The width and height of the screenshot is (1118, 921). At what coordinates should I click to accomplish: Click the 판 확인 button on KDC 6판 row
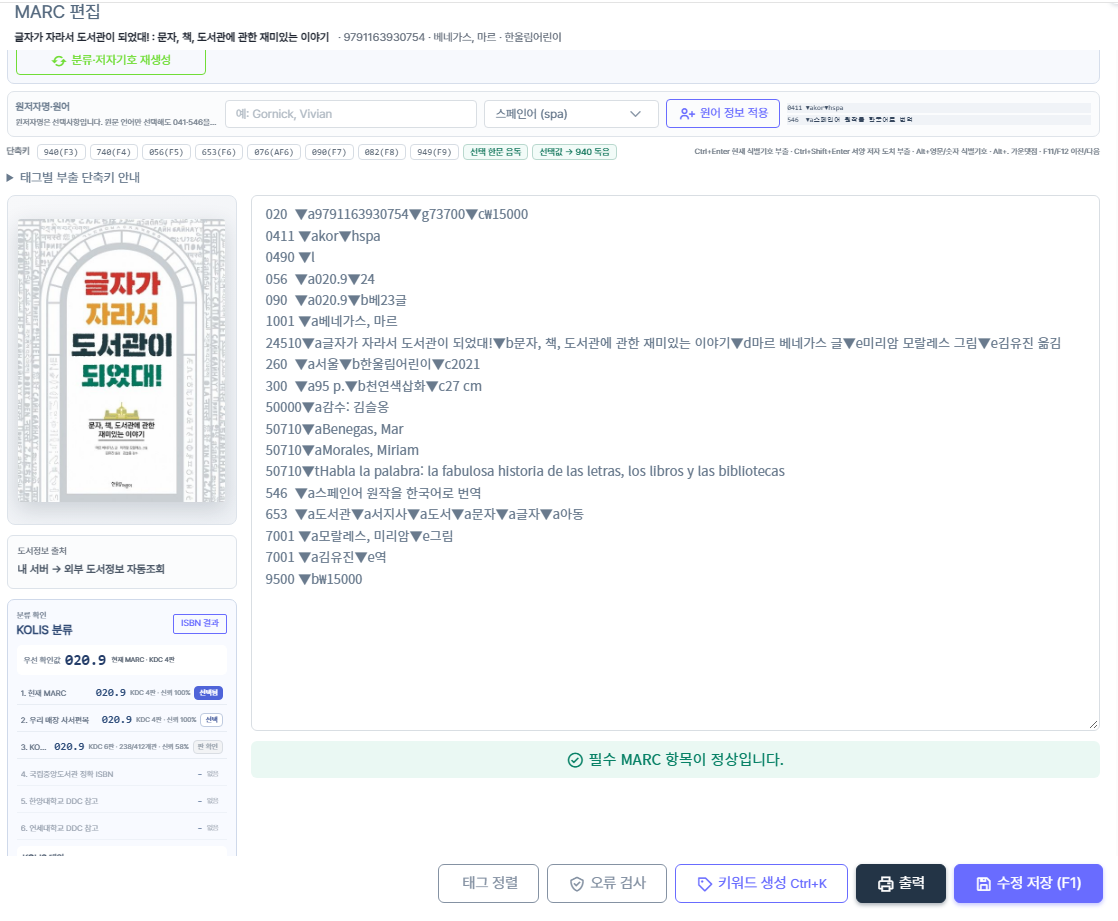(x=208, y=747)
